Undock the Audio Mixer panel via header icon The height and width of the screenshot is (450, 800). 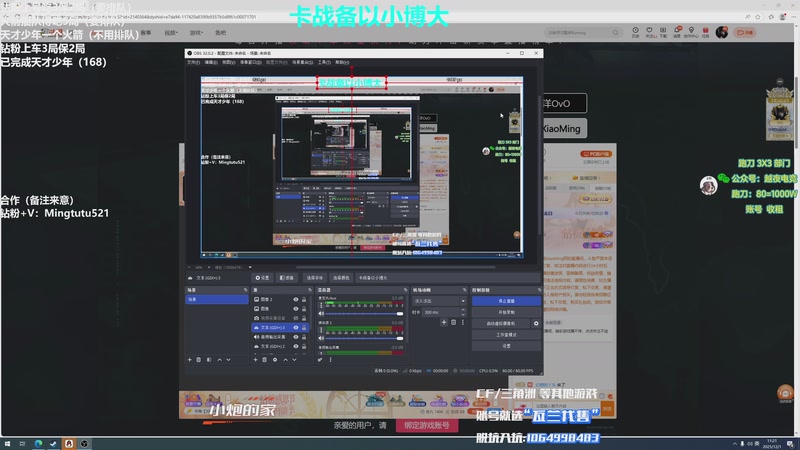click(406, 290)
